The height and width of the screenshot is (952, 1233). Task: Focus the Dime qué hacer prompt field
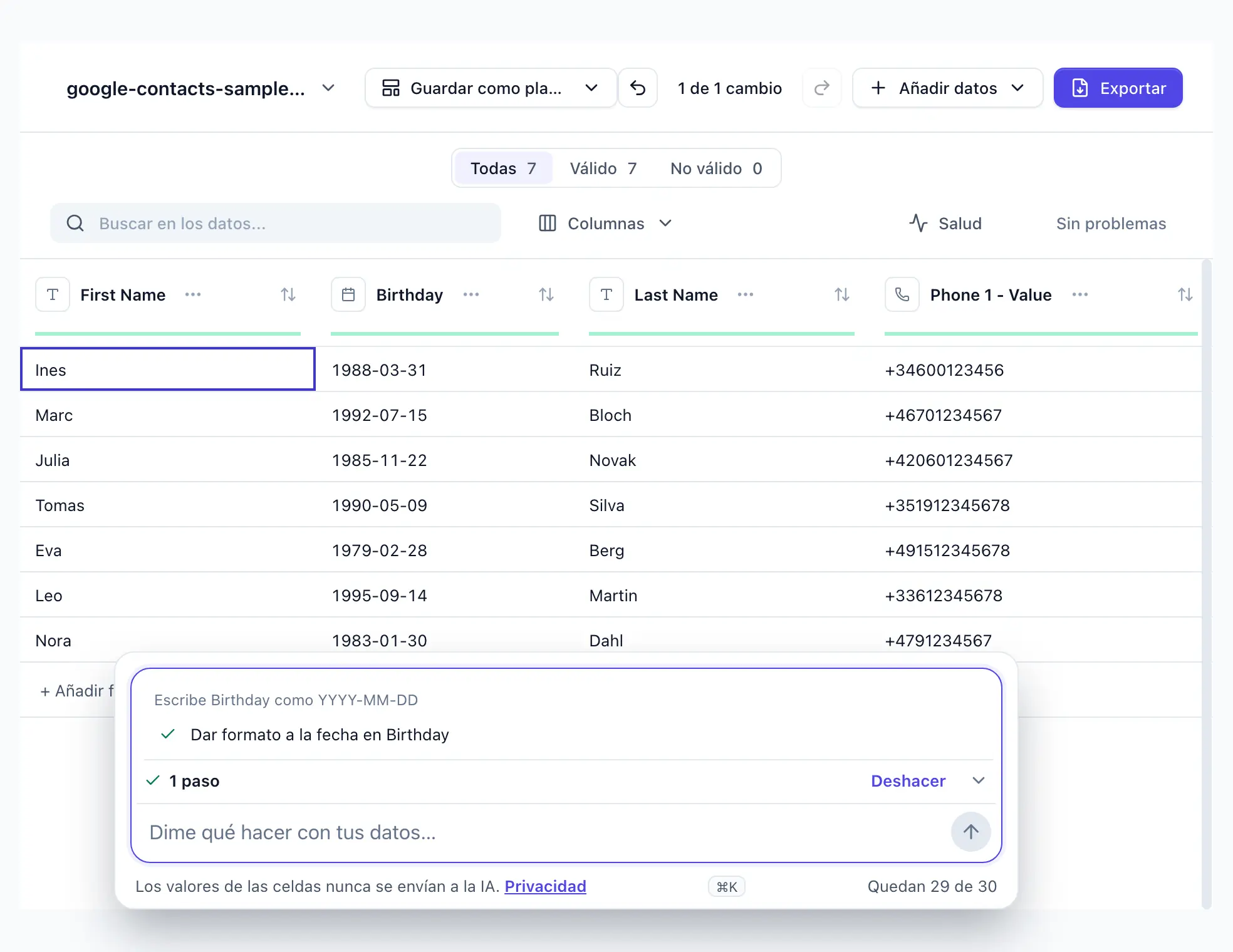[545, 832]
